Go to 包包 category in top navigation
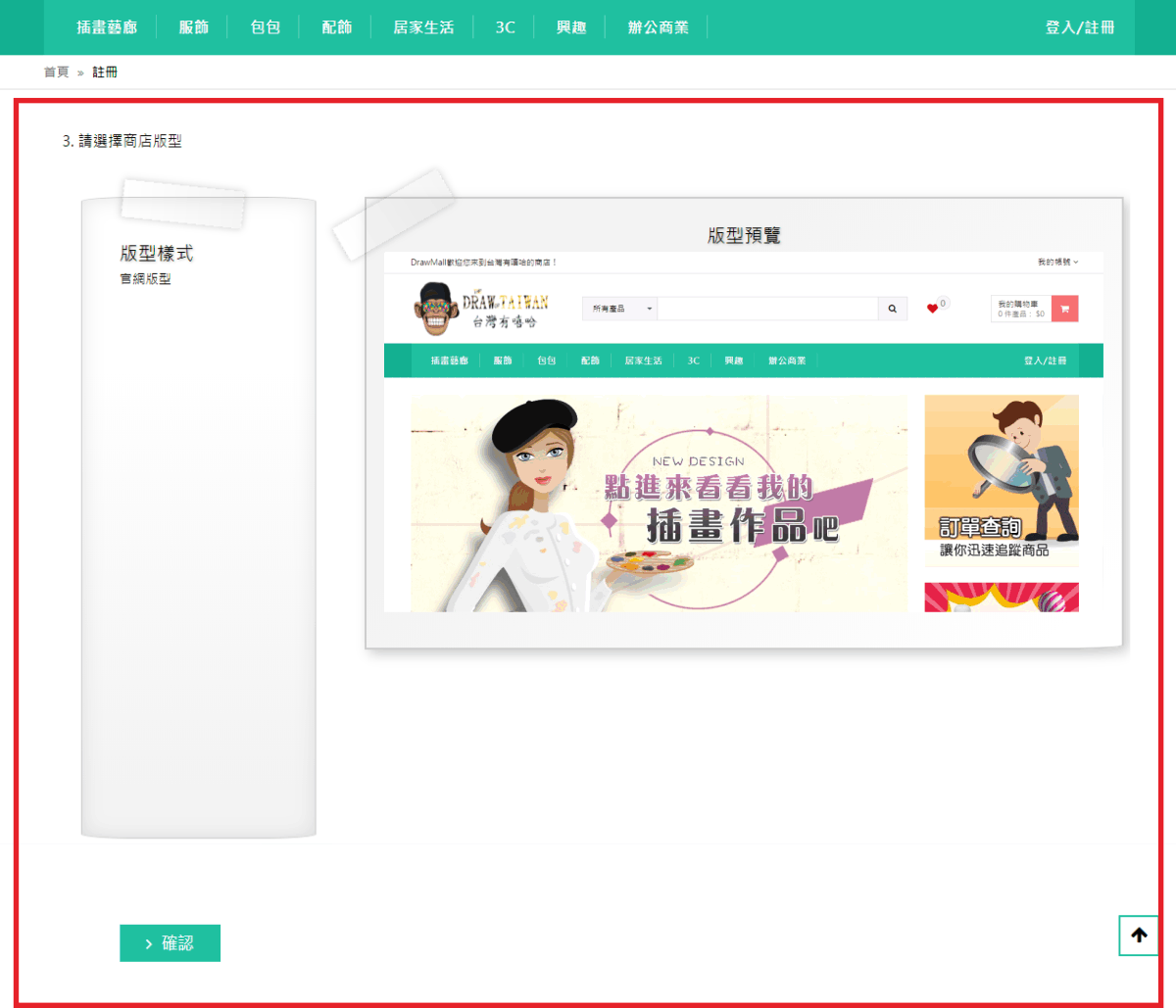Viewport: 1176px width, 1008px height. (x=266, y=27)
